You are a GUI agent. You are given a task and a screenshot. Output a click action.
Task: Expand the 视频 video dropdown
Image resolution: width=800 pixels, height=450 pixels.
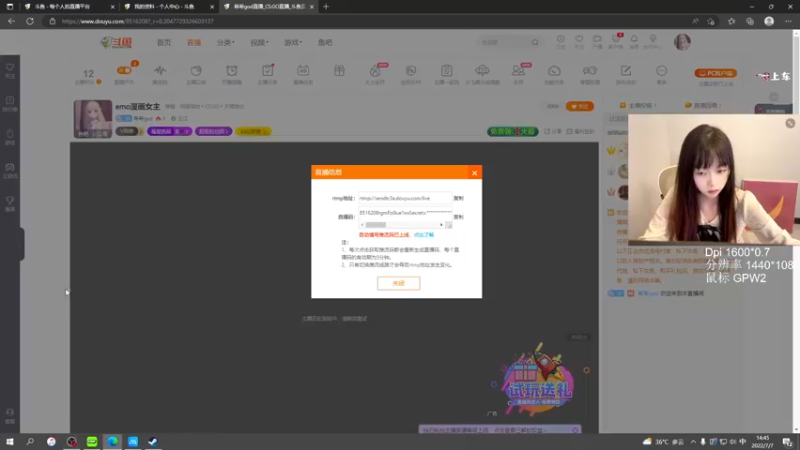coord(259,42)
